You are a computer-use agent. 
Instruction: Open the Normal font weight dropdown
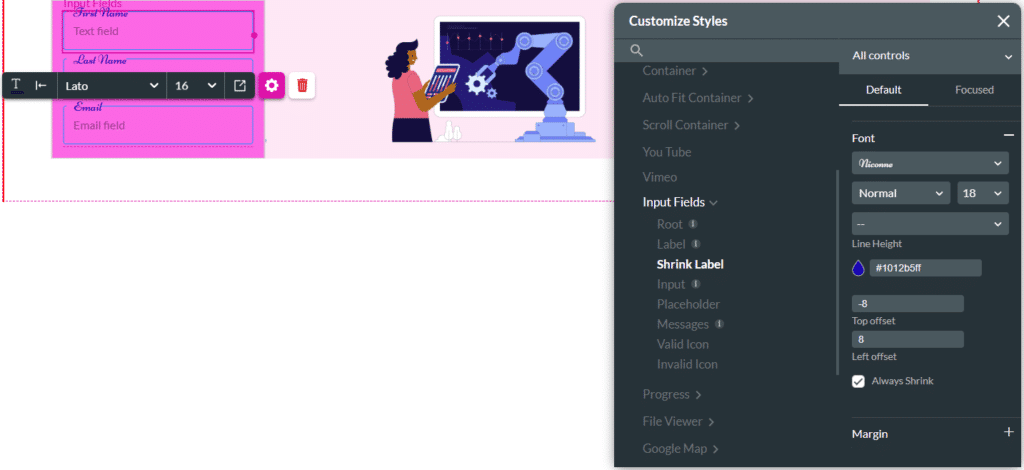900,193
